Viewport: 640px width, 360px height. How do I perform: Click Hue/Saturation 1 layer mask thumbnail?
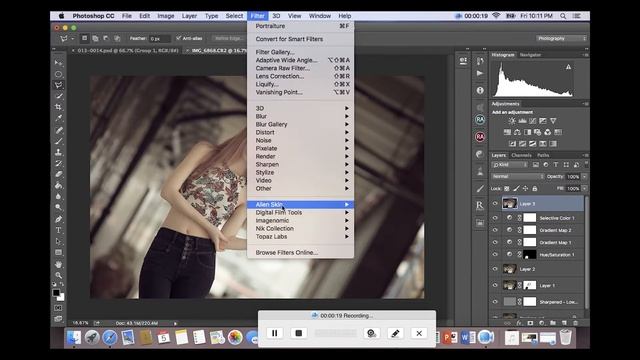click(530, 255)
